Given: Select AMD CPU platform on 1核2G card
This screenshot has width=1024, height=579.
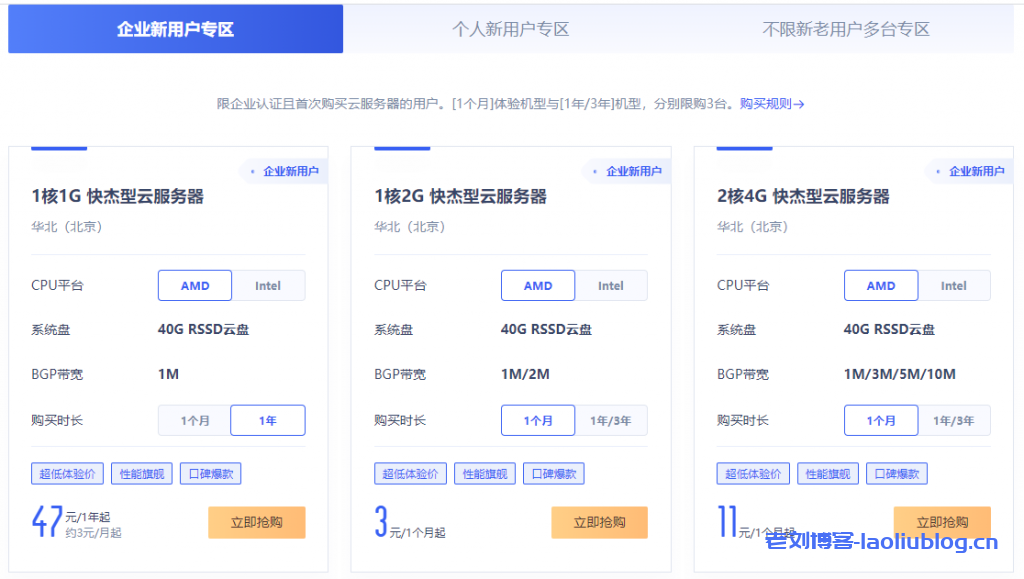Looking at the screenshot, I should 538,285.
